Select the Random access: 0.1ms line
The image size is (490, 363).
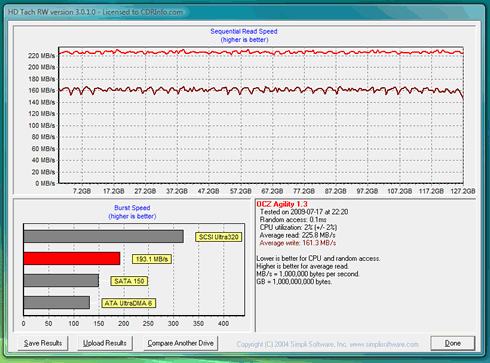(x=293, y=220)
